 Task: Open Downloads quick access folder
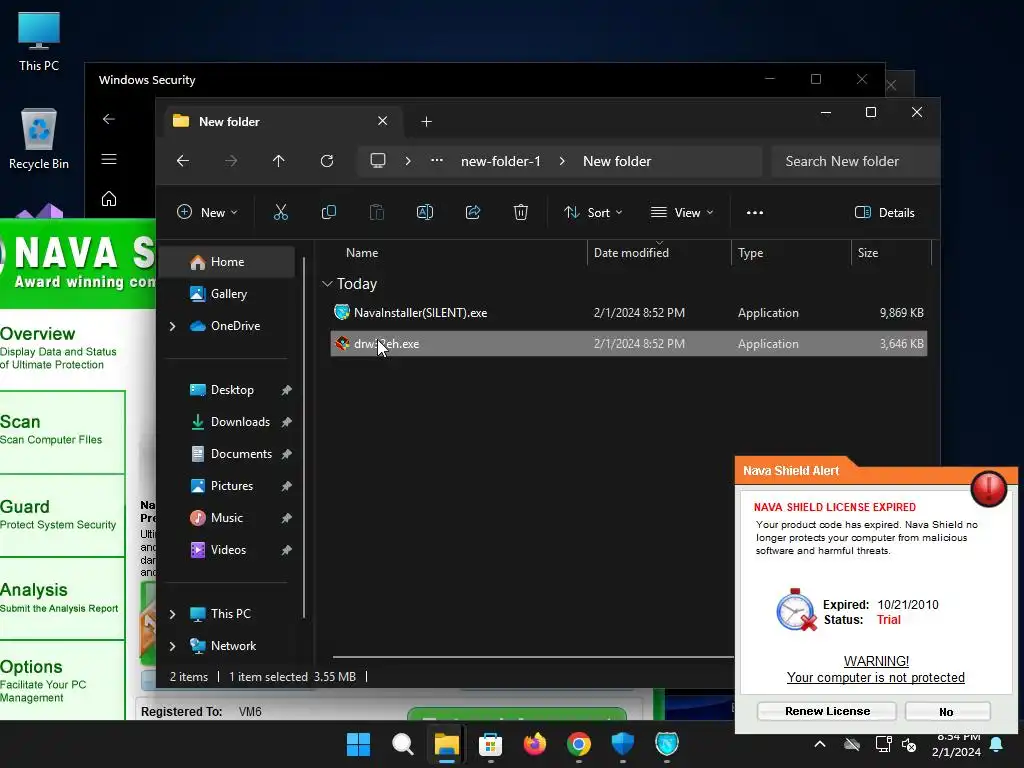240,422
